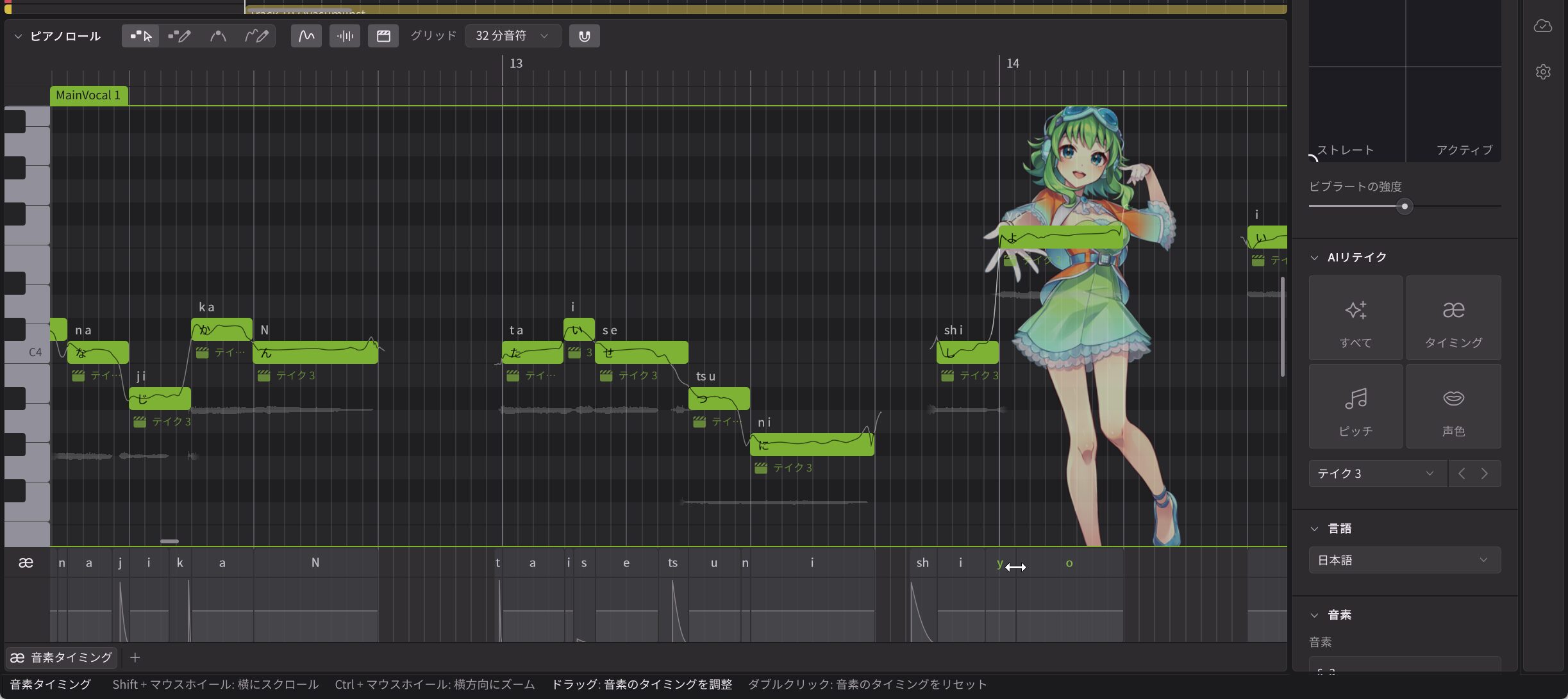The width and height of the screenshot is (1568, 699).
Task: Select the MainVocal 1 group label
Action: pyautogui.click(x=88, y=95)
